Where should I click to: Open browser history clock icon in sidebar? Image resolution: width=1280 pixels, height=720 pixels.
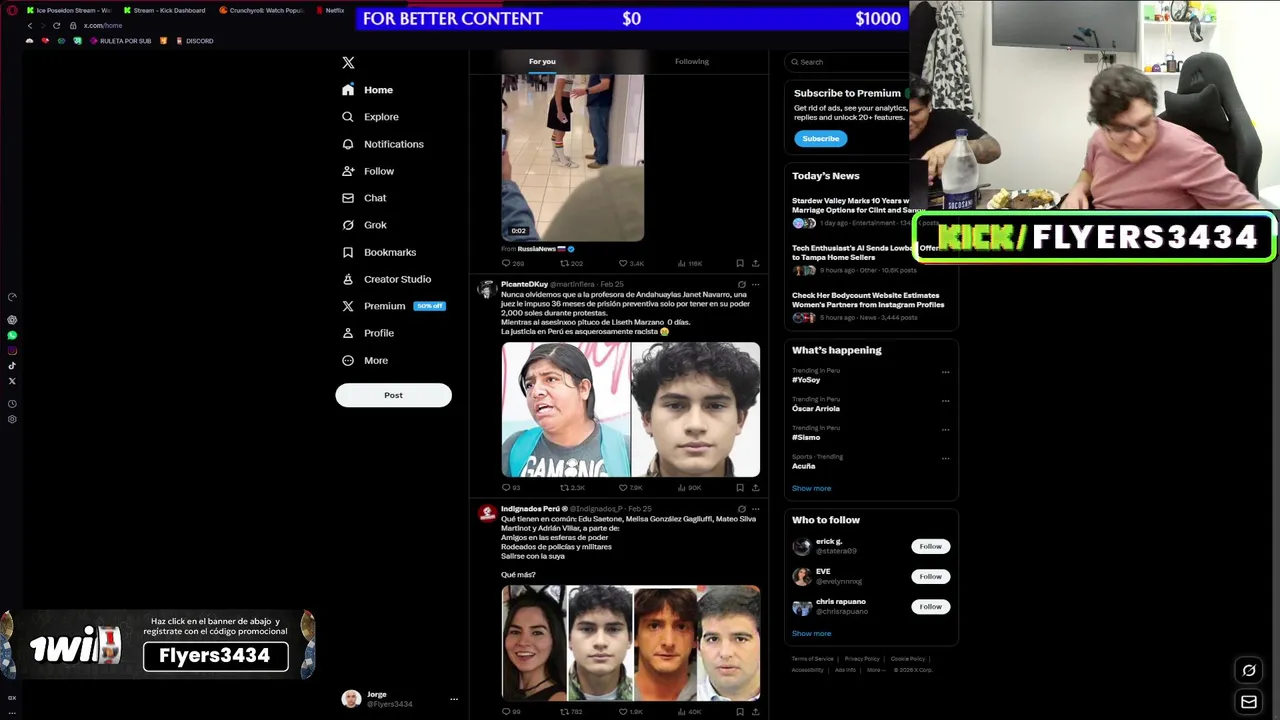click(x=12, y=404)
